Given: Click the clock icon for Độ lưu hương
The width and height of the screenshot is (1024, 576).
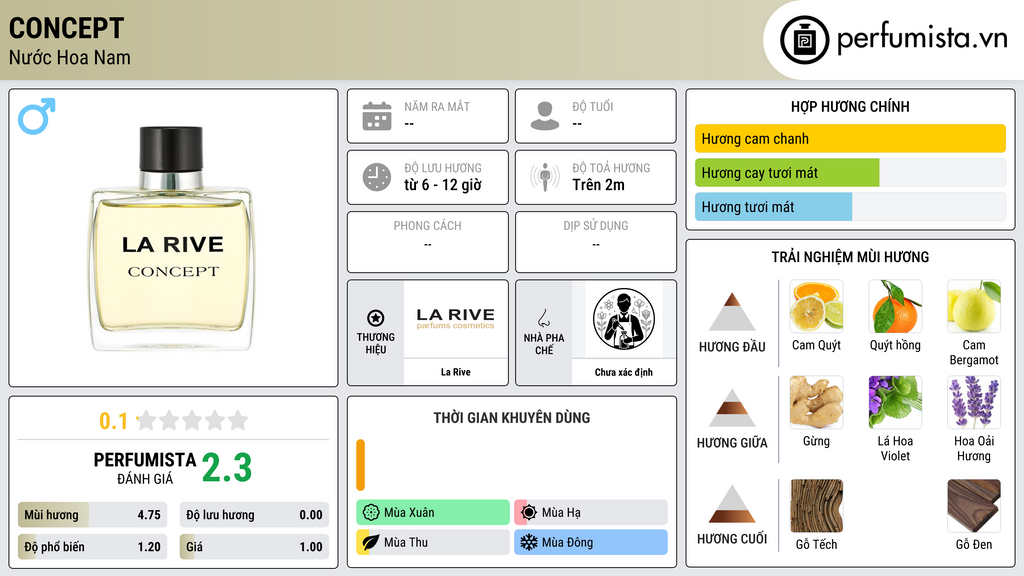Looking at the screenshot, I should [x=377, y=177].
